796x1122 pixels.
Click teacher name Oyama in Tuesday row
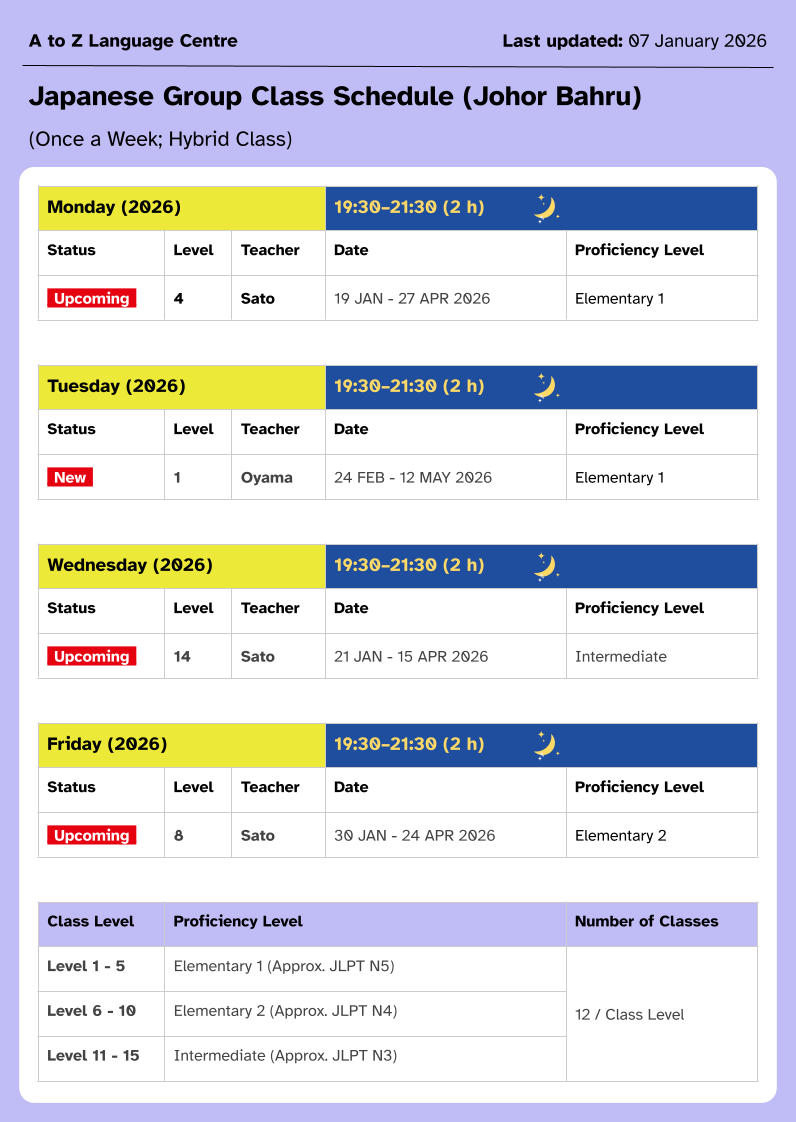pyautogui.click(x=267, y=478)
